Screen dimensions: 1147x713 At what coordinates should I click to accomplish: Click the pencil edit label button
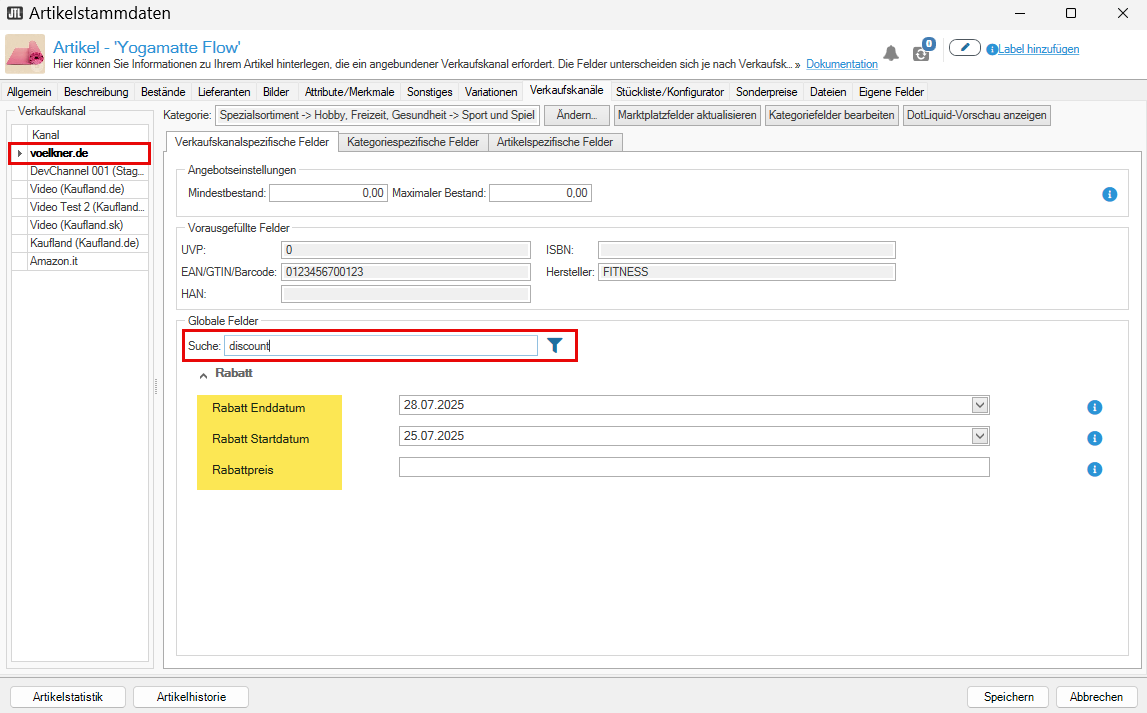(x=964, y=48)
